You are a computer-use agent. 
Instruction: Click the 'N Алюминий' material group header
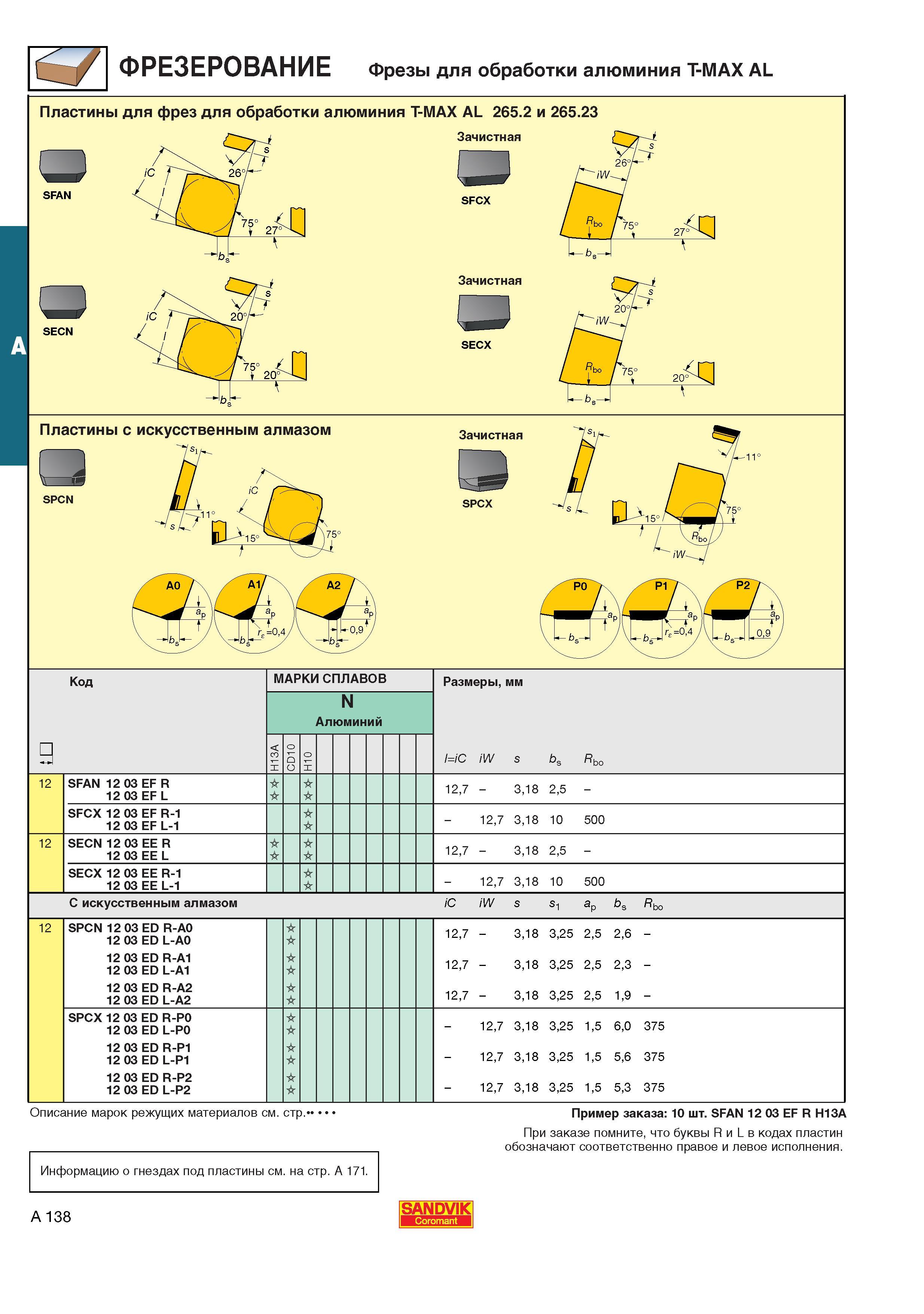point(350,713)
